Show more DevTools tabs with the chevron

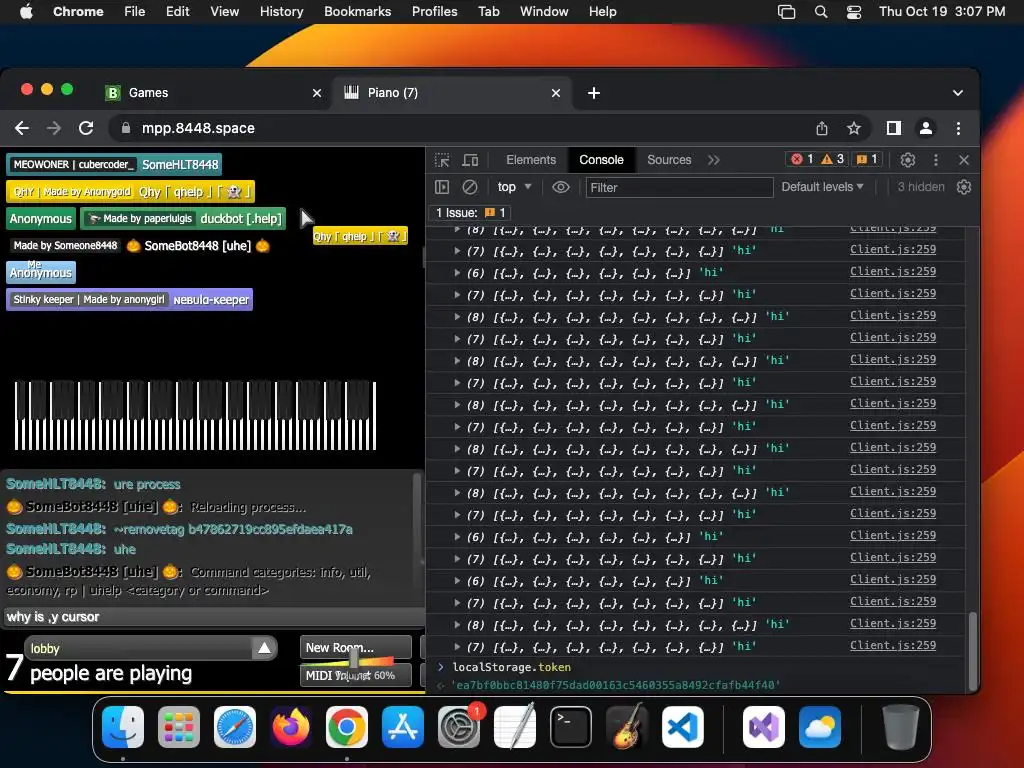pos(714,160)
